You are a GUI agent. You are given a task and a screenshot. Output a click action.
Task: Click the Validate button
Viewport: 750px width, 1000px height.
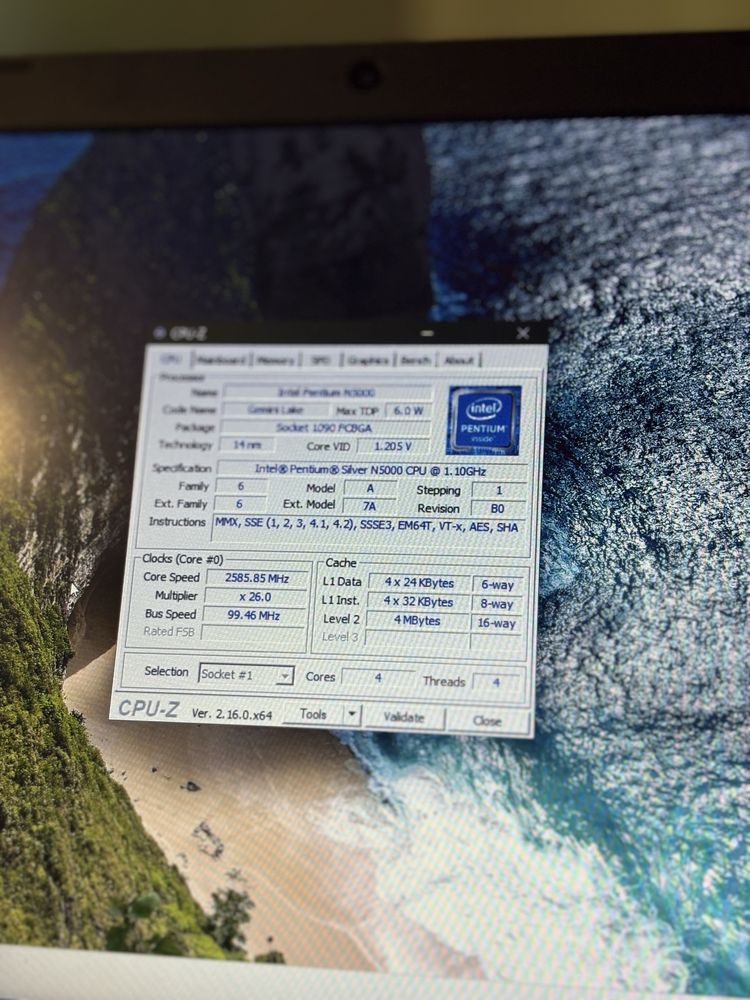point(404,717)
